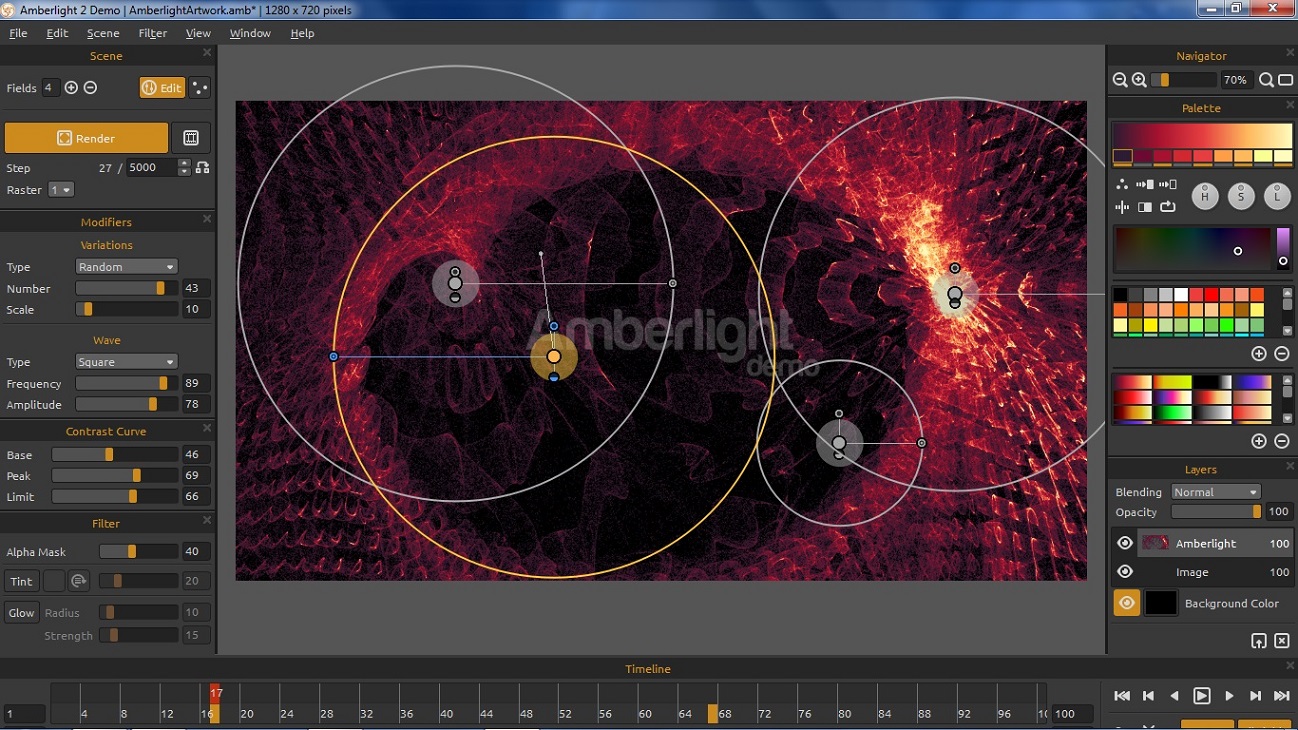The image size is (1298, 730).
Task: Go to previous keyframe
Action: (x=1149, y=696)
